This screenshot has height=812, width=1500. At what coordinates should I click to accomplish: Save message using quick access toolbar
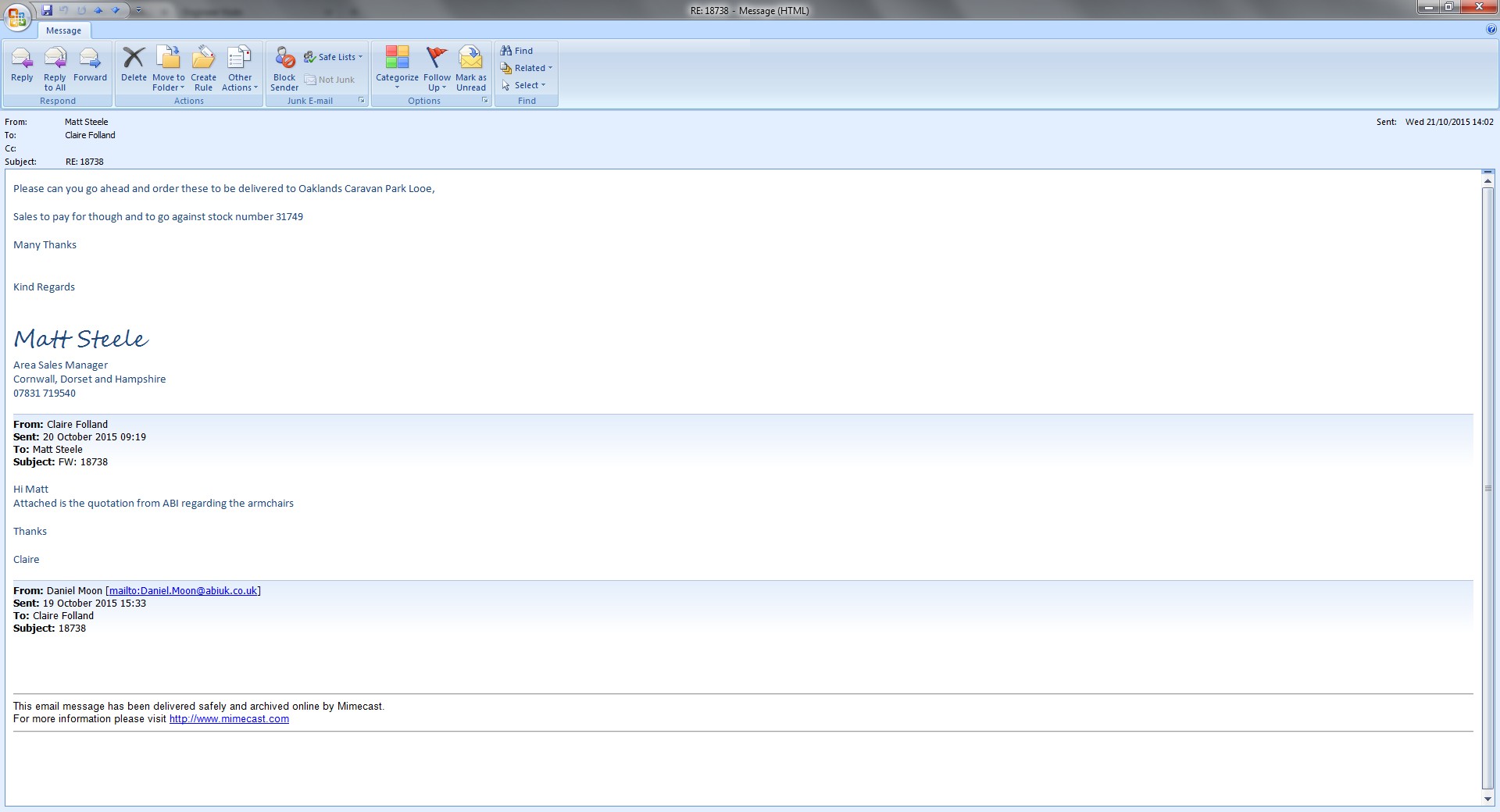tap(47, 10)
